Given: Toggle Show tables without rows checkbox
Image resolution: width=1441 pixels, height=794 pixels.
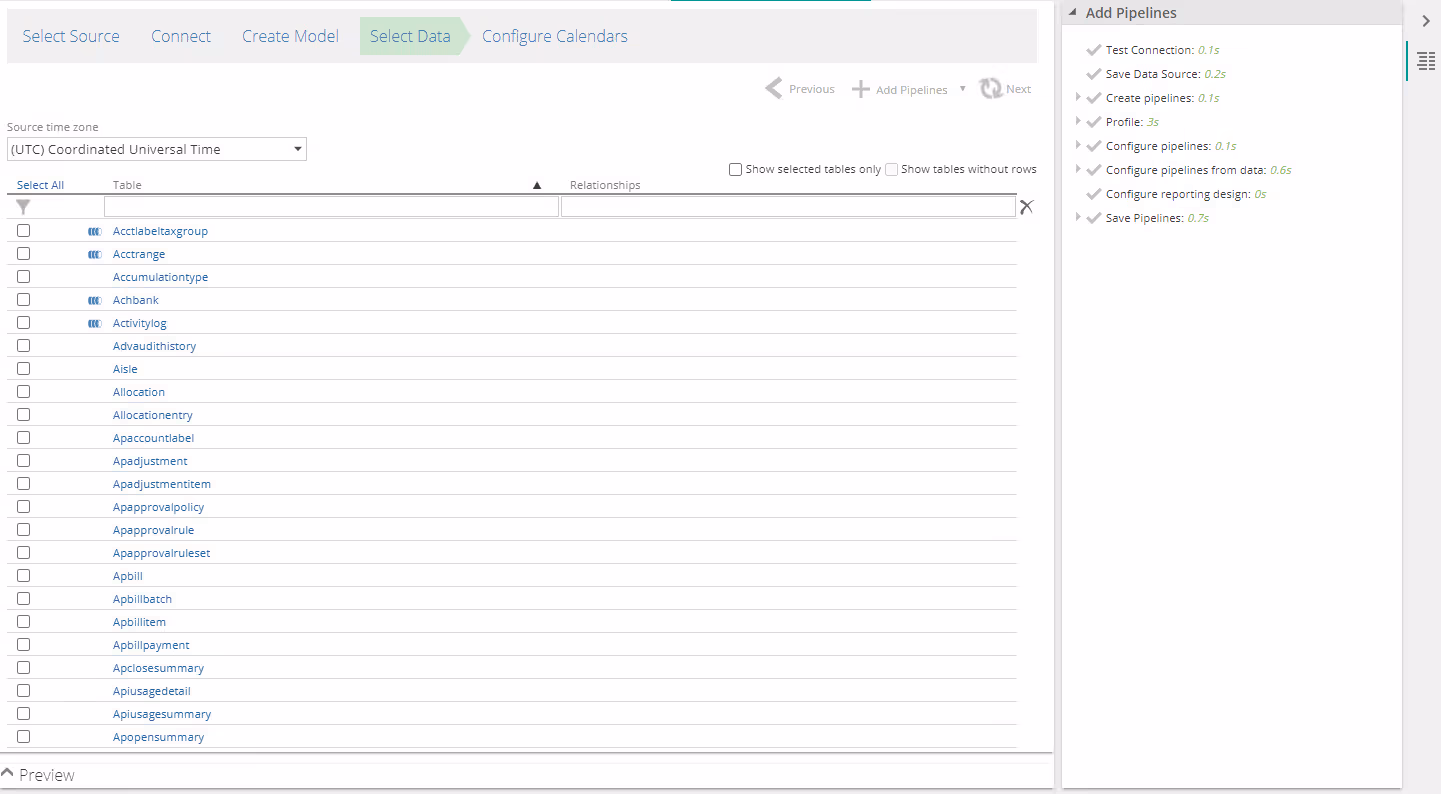Looking at the screenshot, I should tap(892, 170).
